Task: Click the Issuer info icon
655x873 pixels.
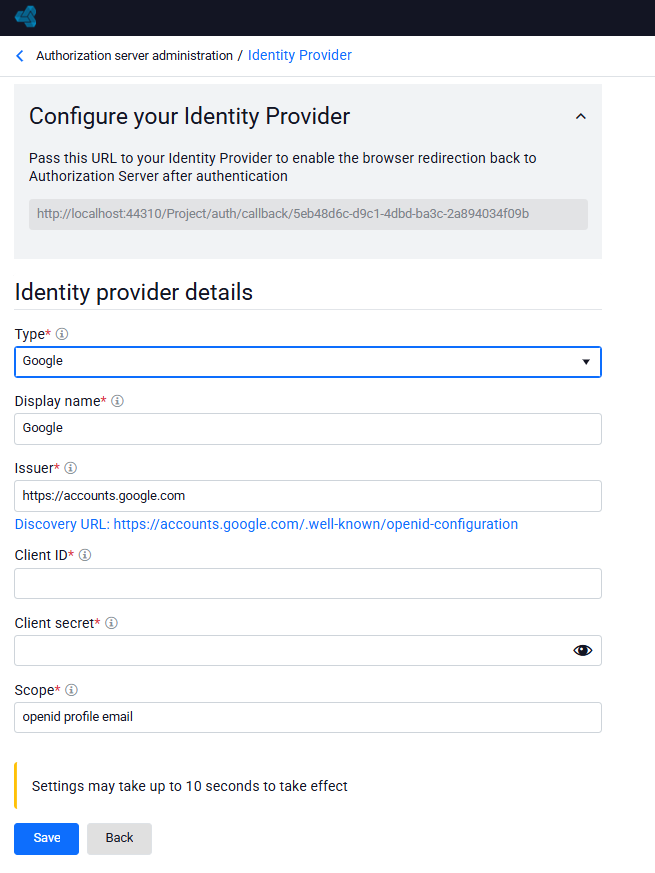Action: click(71, 468)
